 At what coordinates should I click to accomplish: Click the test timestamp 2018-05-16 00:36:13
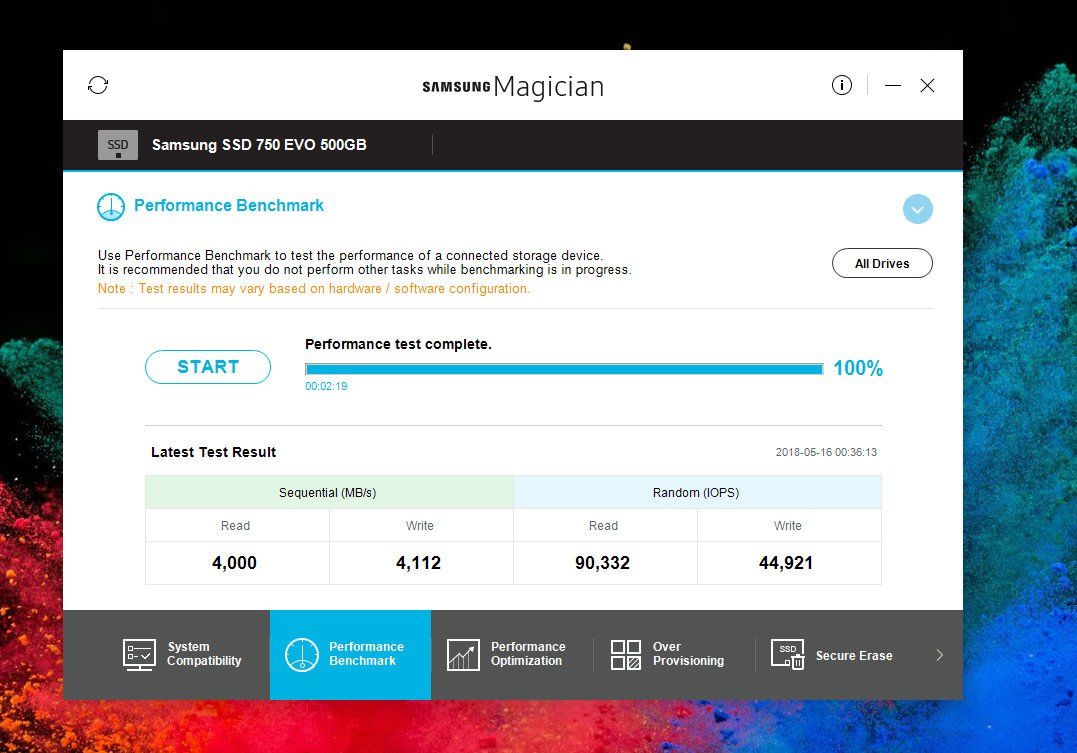826,452
